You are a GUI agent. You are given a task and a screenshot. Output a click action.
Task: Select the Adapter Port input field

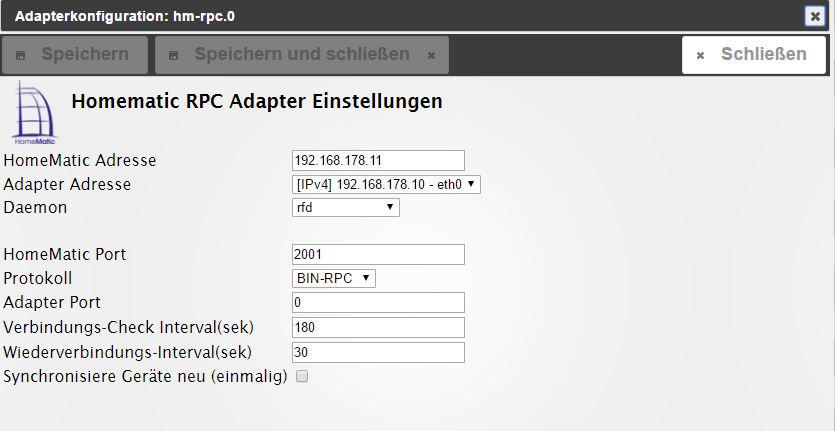pyautogui.click(x=378, y=303)
